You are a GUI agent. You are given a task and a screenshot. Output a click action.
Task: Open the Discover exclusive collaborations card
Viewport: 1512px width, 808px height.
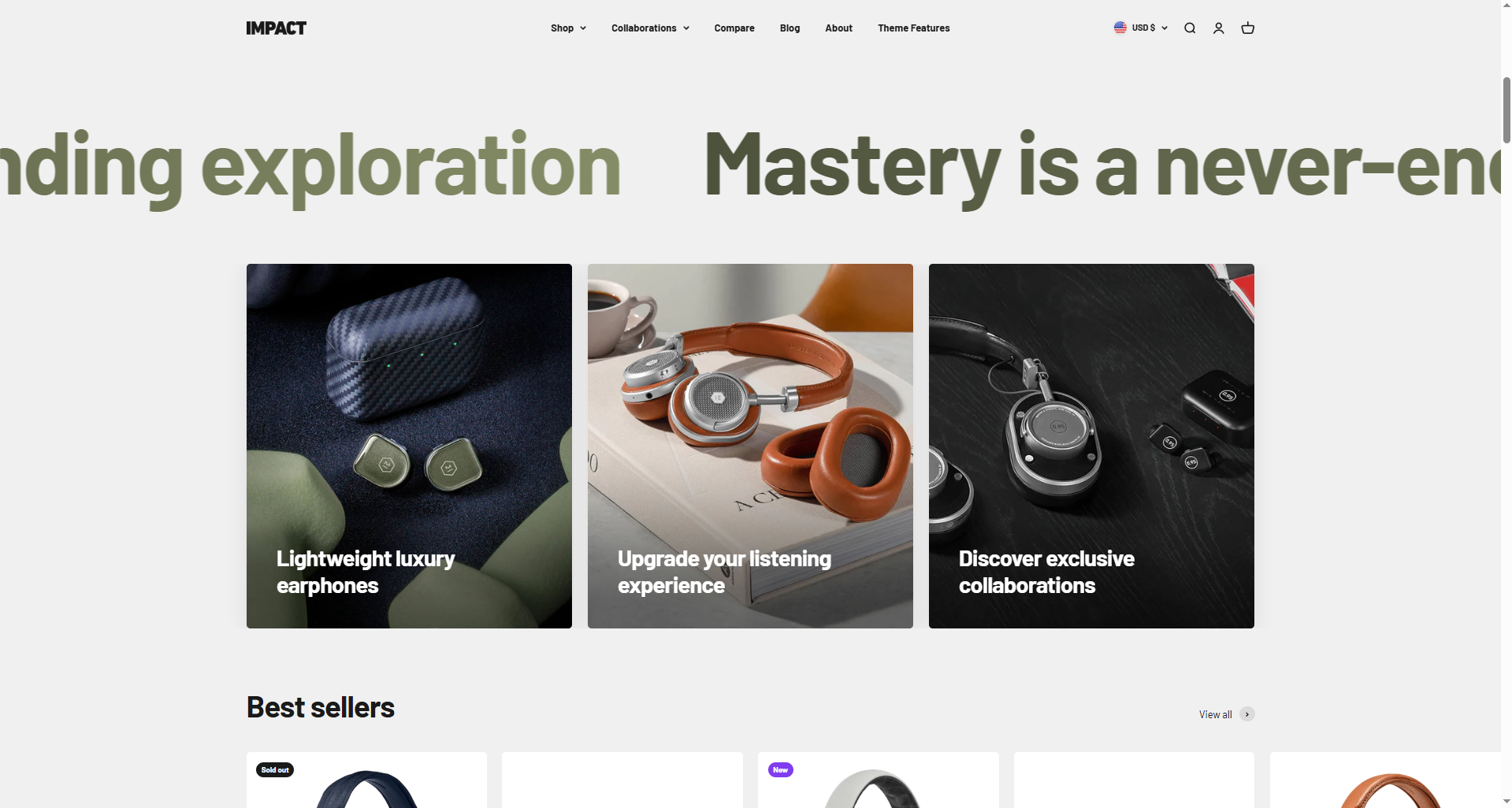[1091, 446]
